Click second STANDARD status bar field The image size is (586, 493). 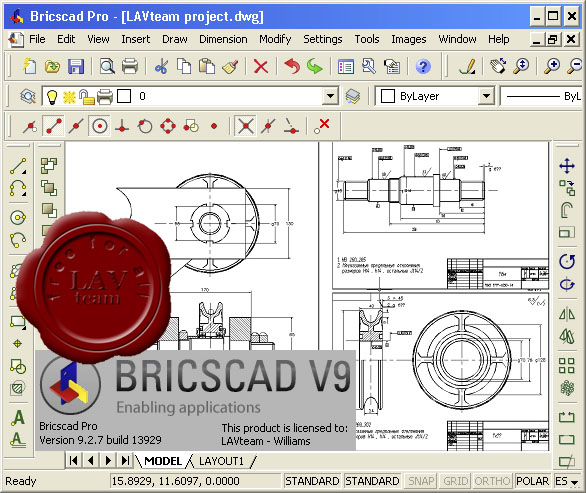tap(372, 481)
